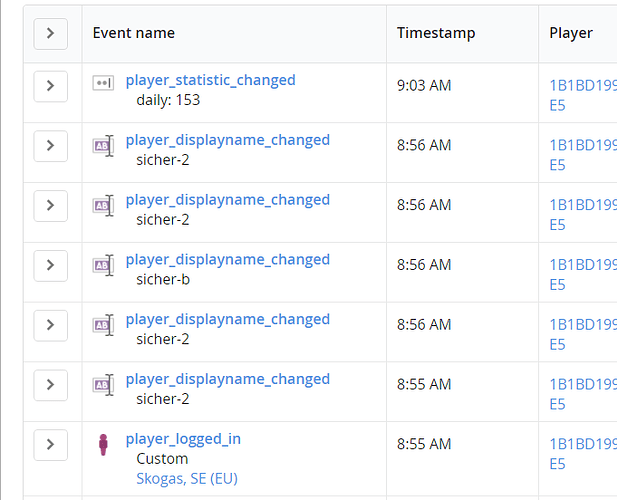Open the player_logged_in event link
The height and width of the screenshot is (500, 617).
[183, 439]
